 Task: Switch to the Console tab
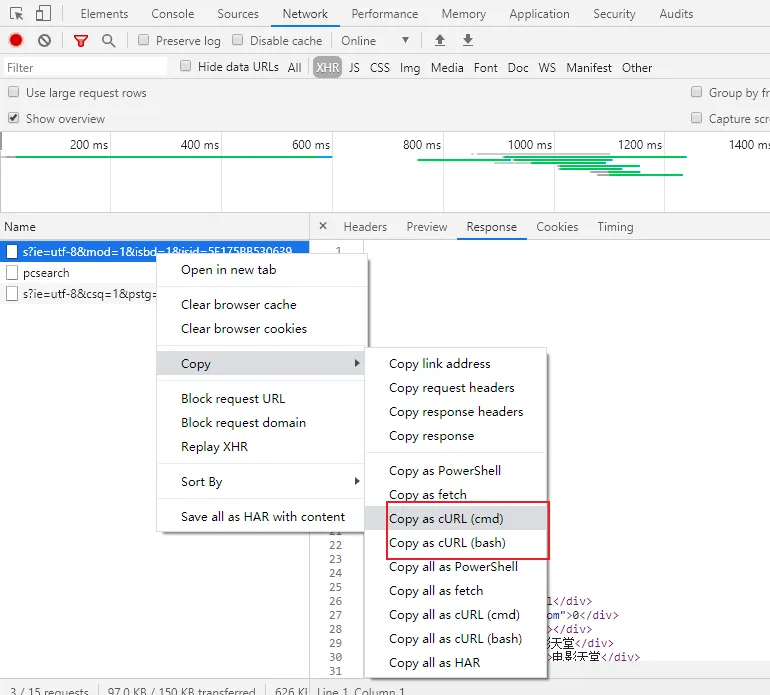(172, 14)
